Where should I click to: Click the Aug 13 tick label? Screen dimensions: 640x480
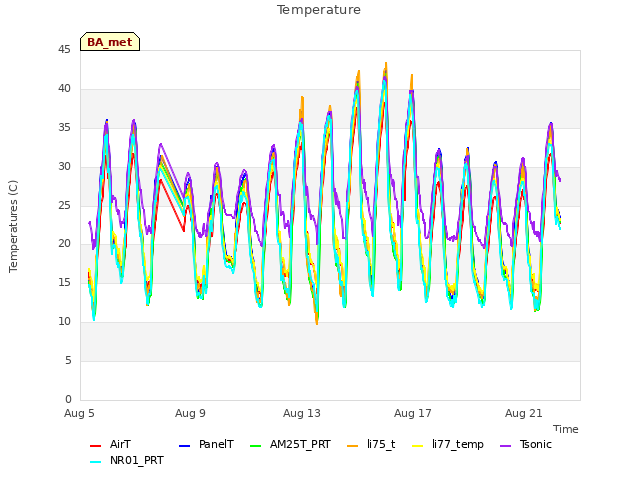302,413
